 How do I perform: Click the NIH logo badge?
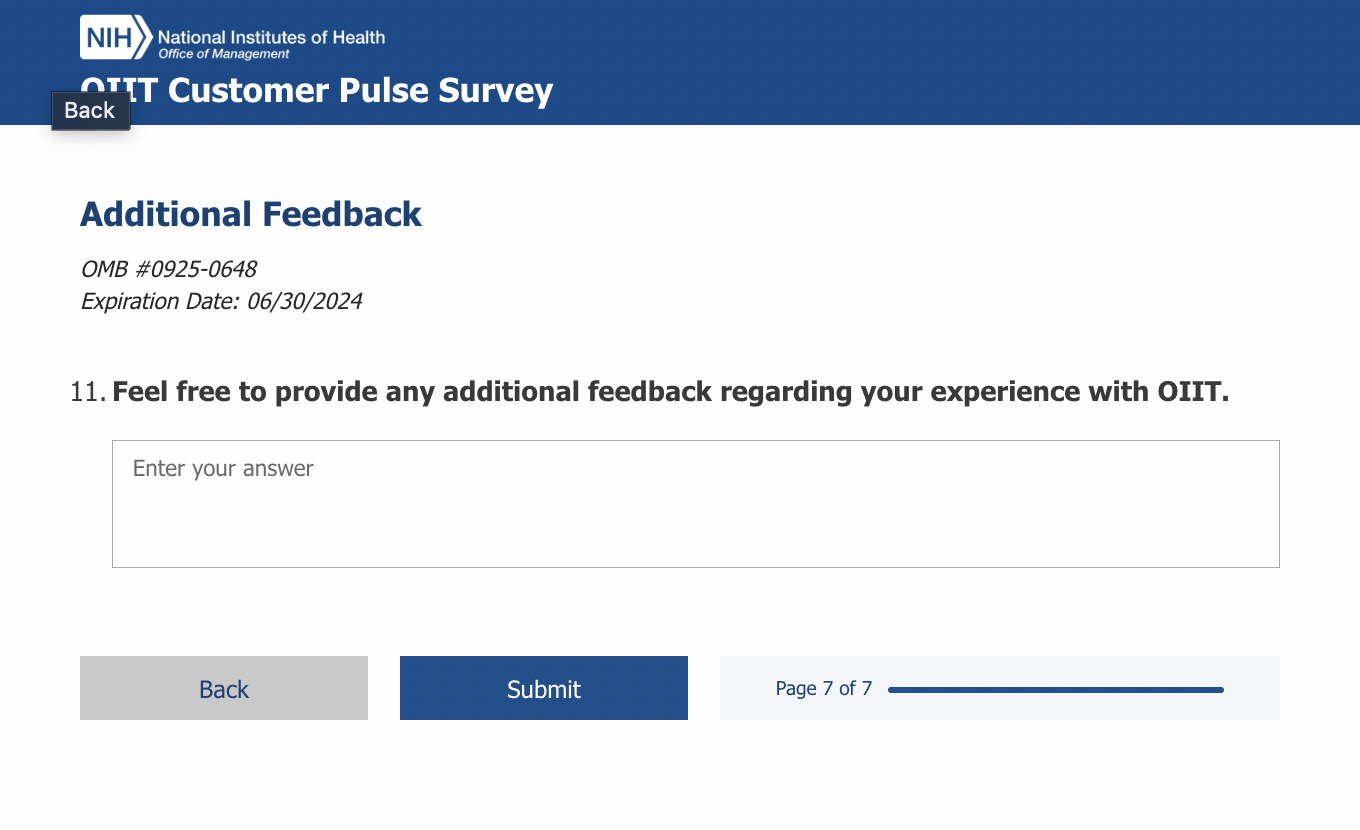pos(106,38)
